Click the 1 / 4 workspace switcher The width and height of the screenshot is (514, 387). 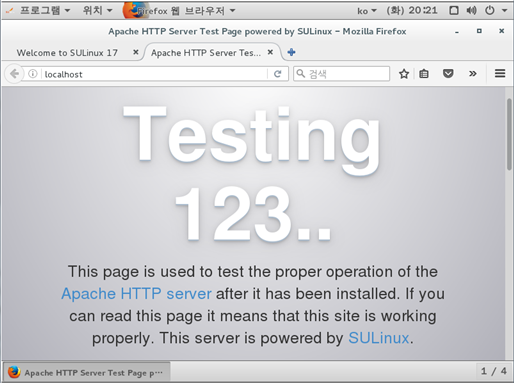click(x=494, y=371)
